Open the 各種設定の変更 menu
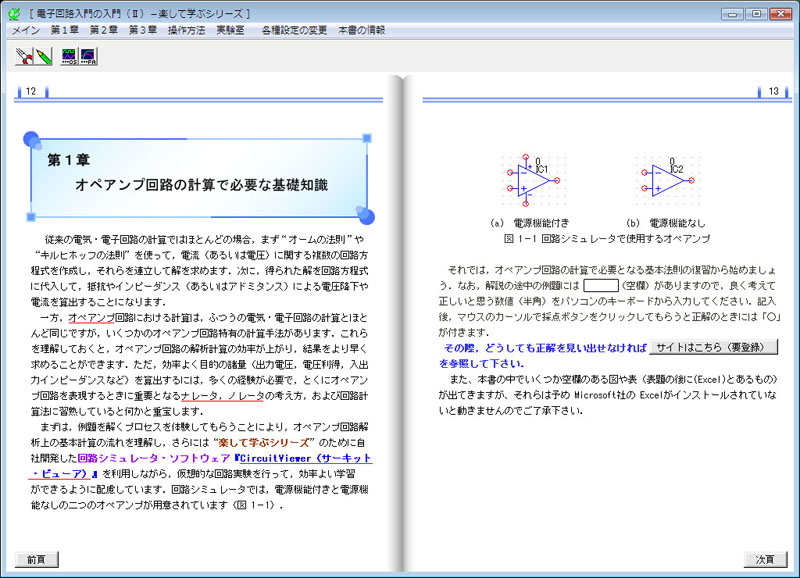 coord(293,30)
